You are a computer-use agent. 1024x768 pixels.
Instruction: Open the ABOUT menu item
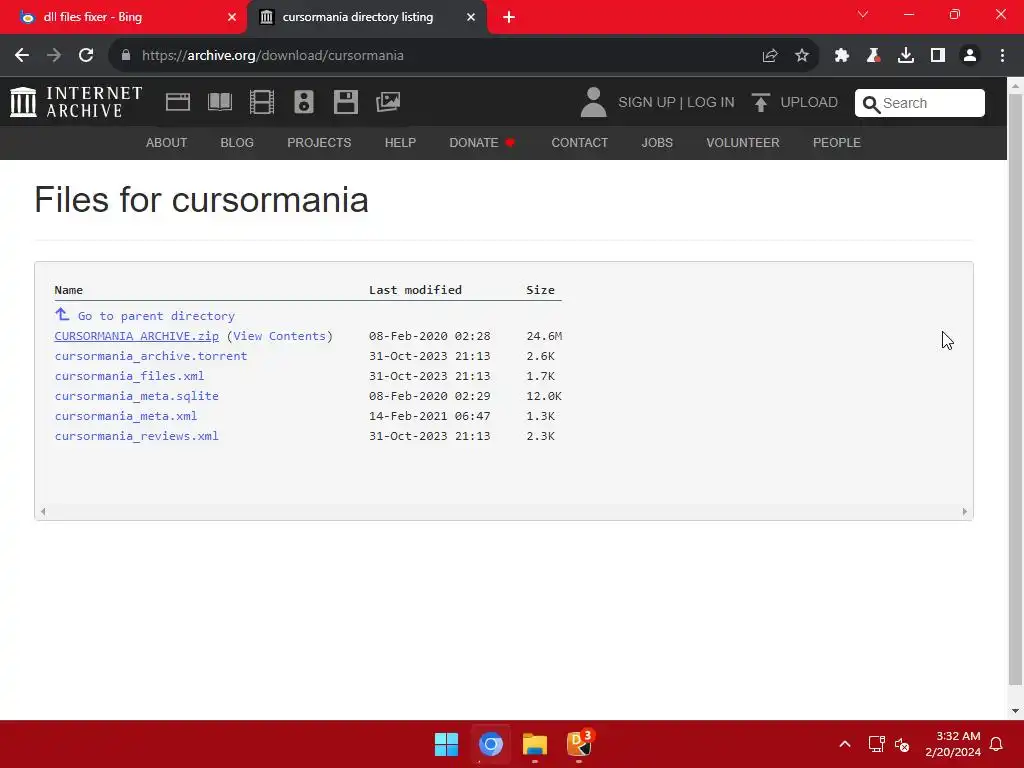[167, 142]
